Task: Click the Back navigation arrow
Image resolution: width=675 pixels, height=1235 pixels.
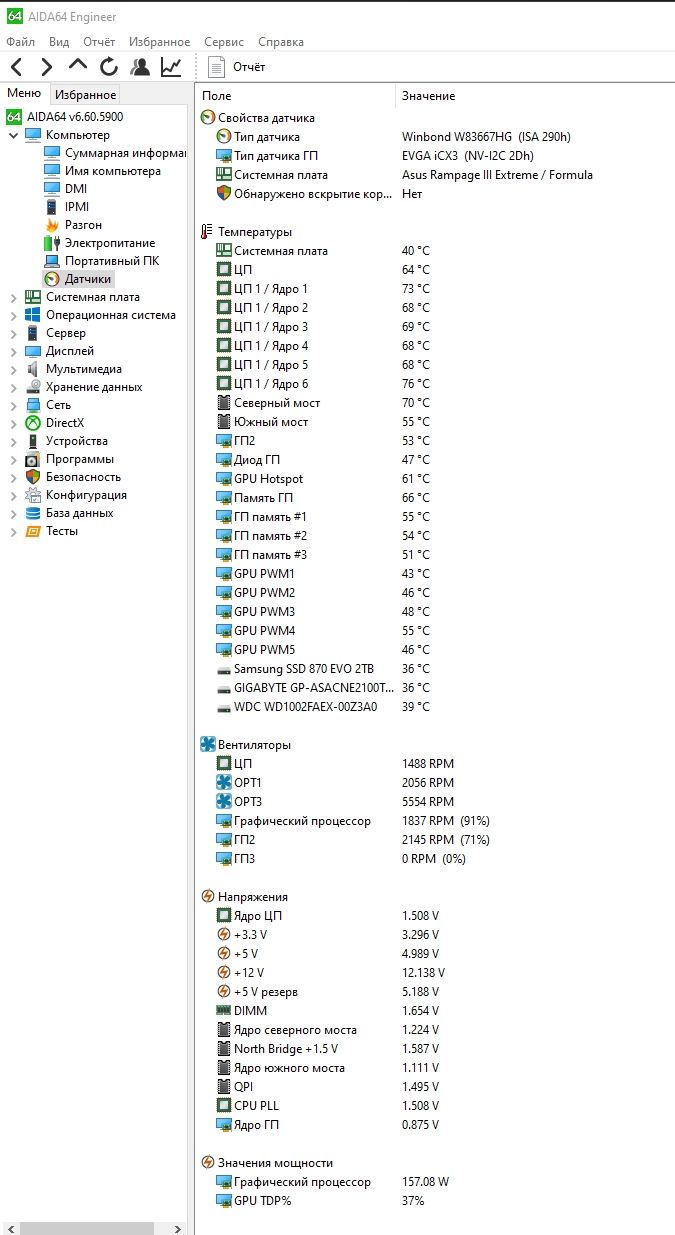Action: 17,67
